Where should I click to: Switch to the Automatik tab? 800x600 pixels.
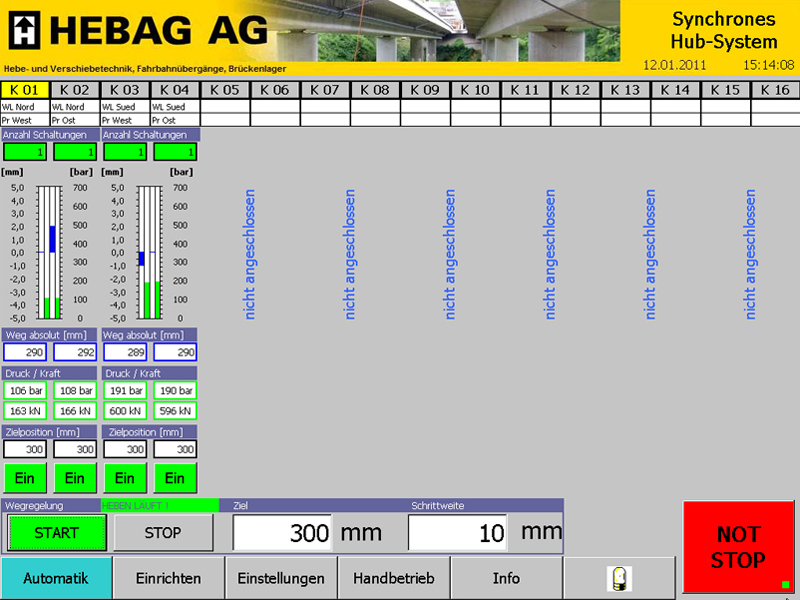click(56, 578)
